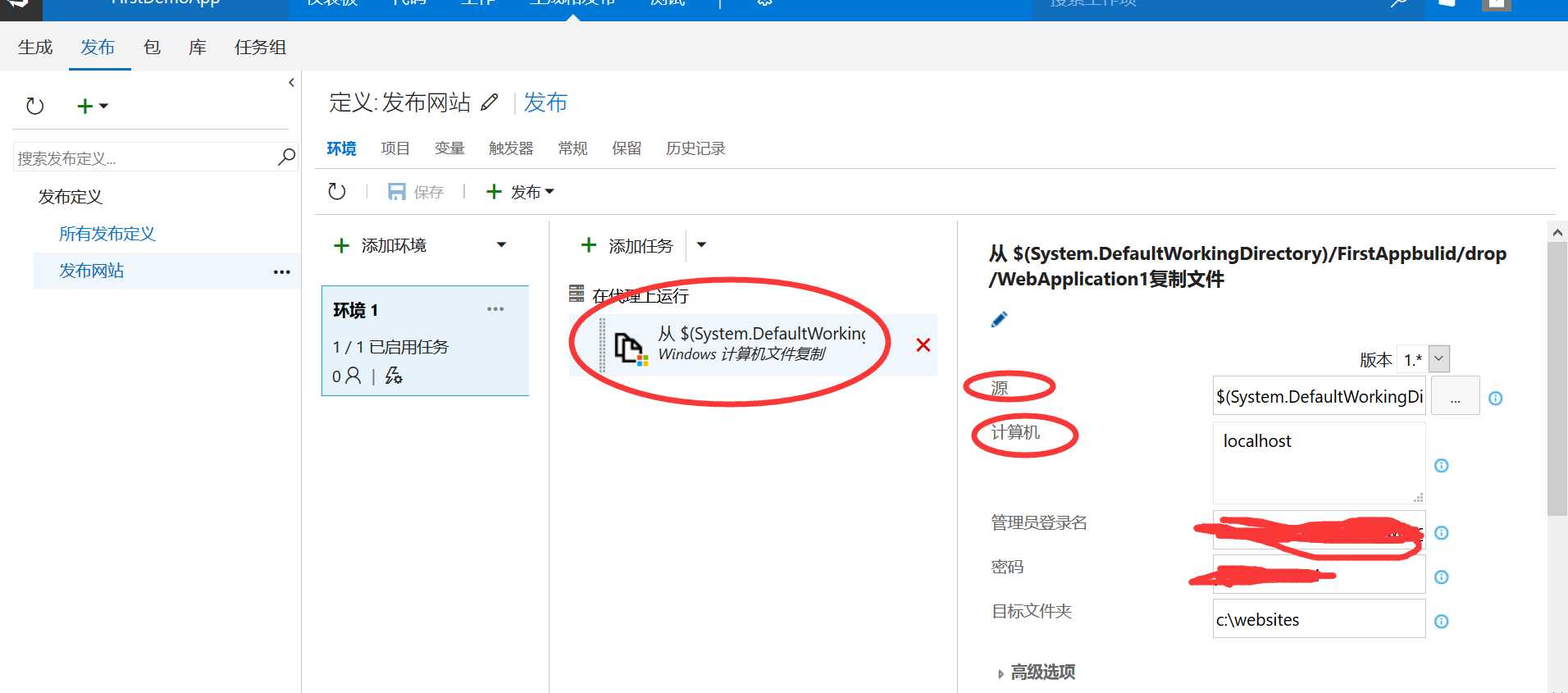Click the 目标文件夹 input with c:\websites
This screenshot has width=1568, height=693.
[1319, 619]
